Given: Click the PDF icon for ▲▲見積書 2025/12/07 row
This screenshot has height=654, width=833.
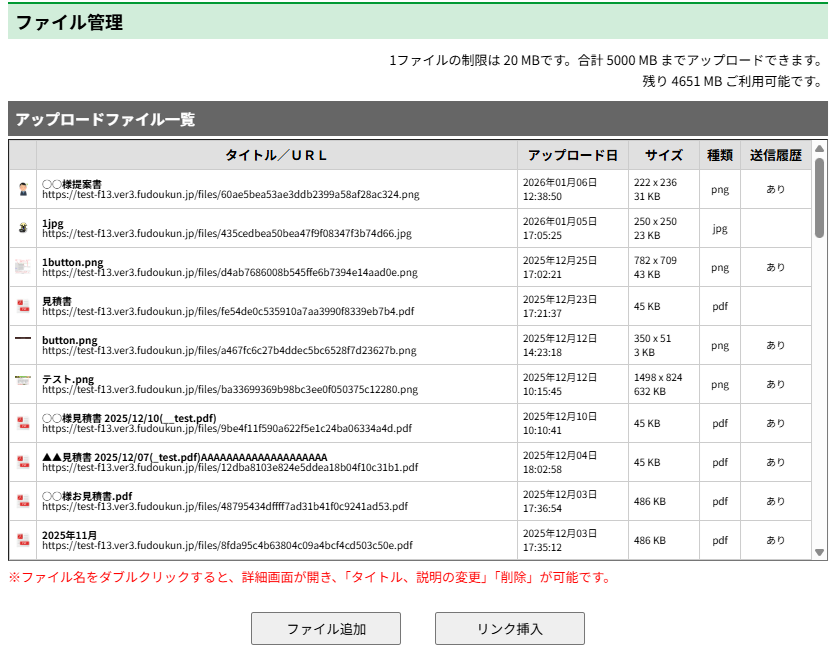Looking at the screenshot, I should pyautogui.click(x=23, y=462).
